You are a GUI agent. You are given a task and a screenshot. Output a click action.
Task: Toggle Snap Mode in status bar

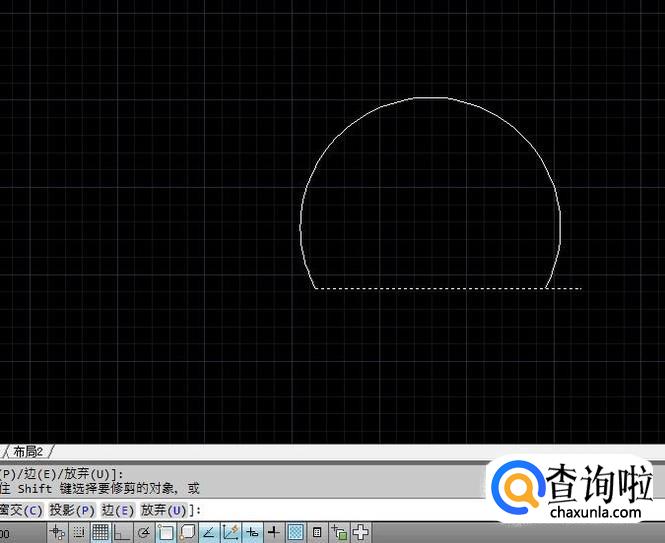(x=78, y=532)
